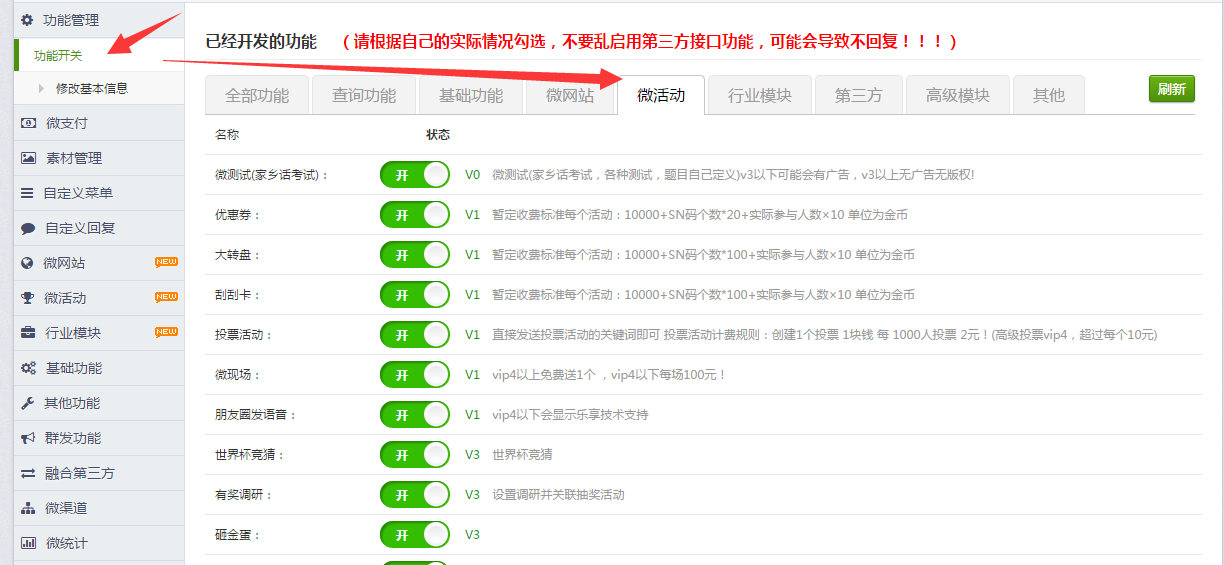Click the 群发功能 megaphone icon
Screen dimensions: 1224x565
(28, 438)
